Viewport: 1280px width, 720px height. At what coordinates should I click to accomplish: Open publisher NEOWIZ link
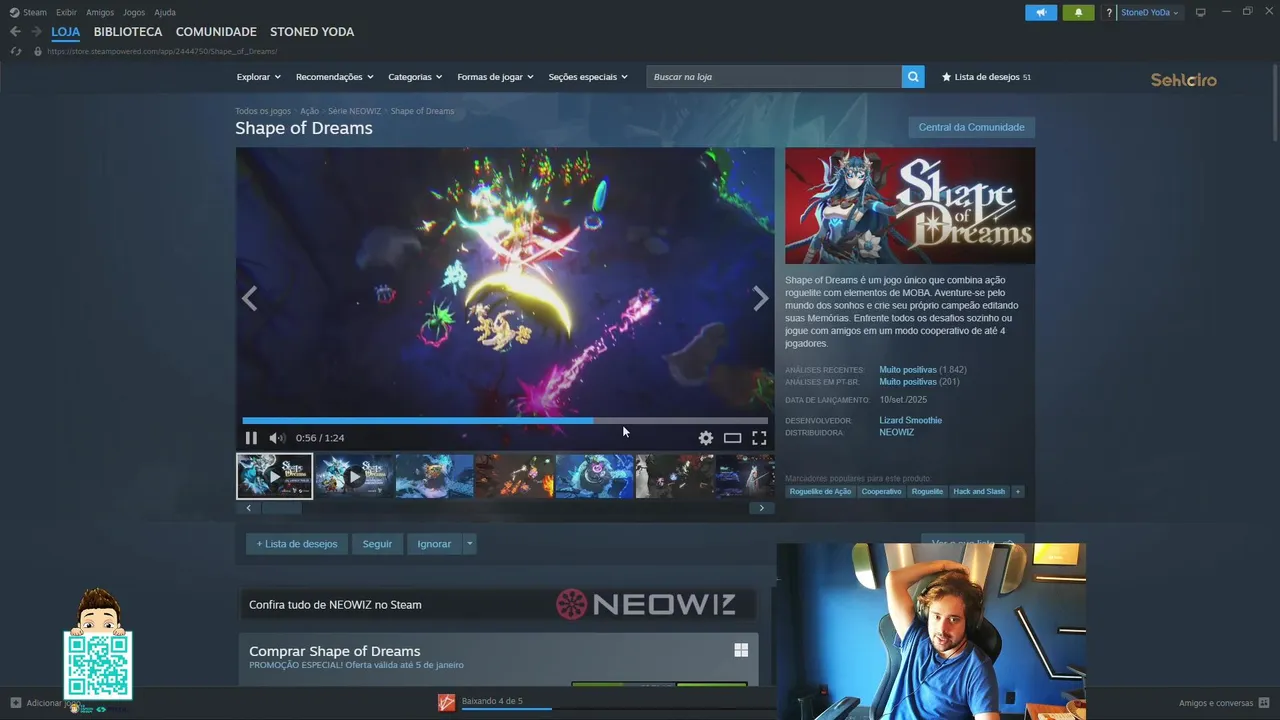click(896, 432)
